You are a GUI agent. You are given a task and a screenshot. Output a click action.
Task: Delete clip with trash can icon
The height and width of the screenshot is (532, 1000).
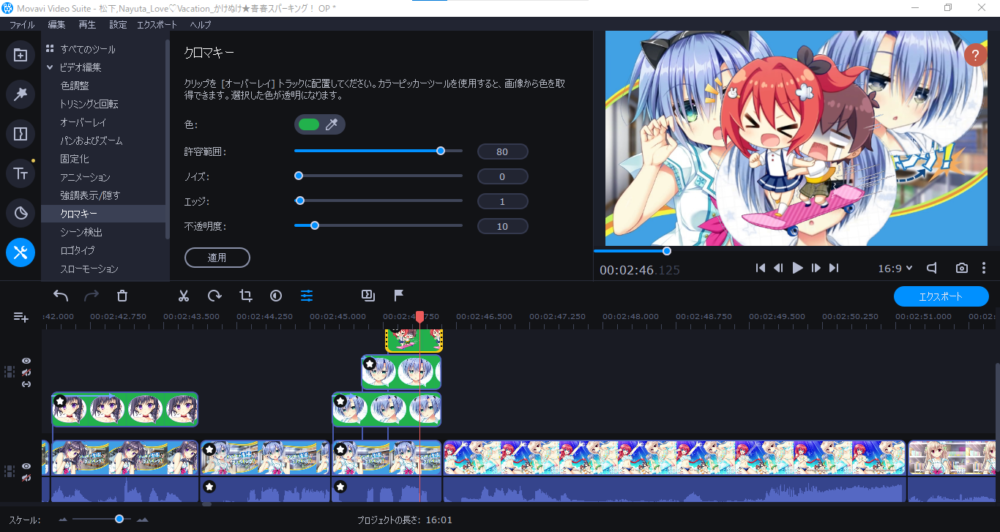coord(122,295)
